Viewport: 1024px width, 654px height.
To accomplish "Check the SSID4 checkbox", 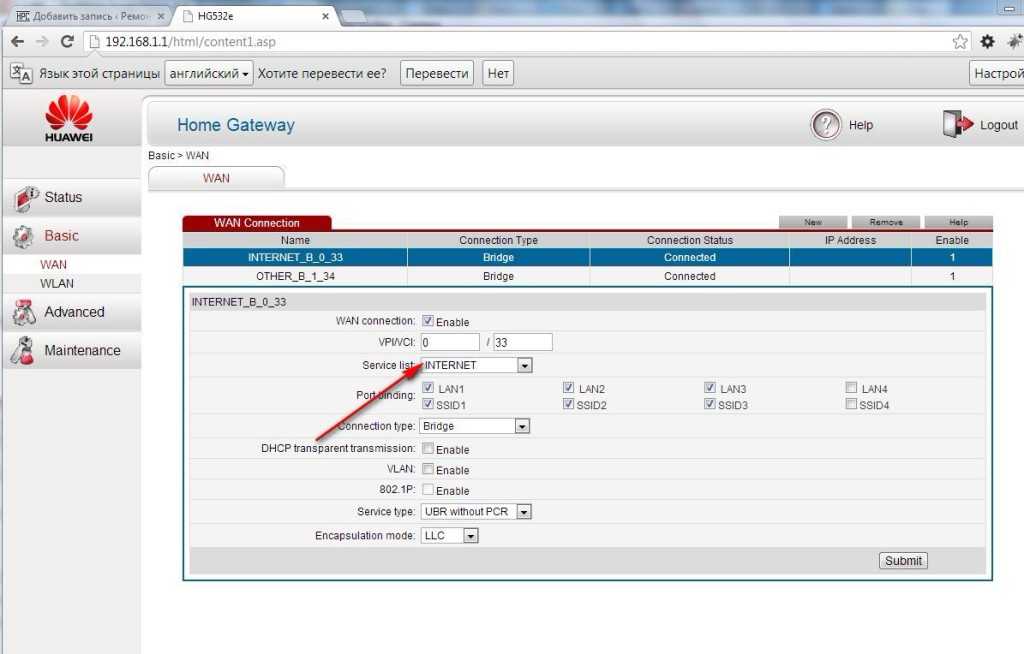I will [851, 404].
